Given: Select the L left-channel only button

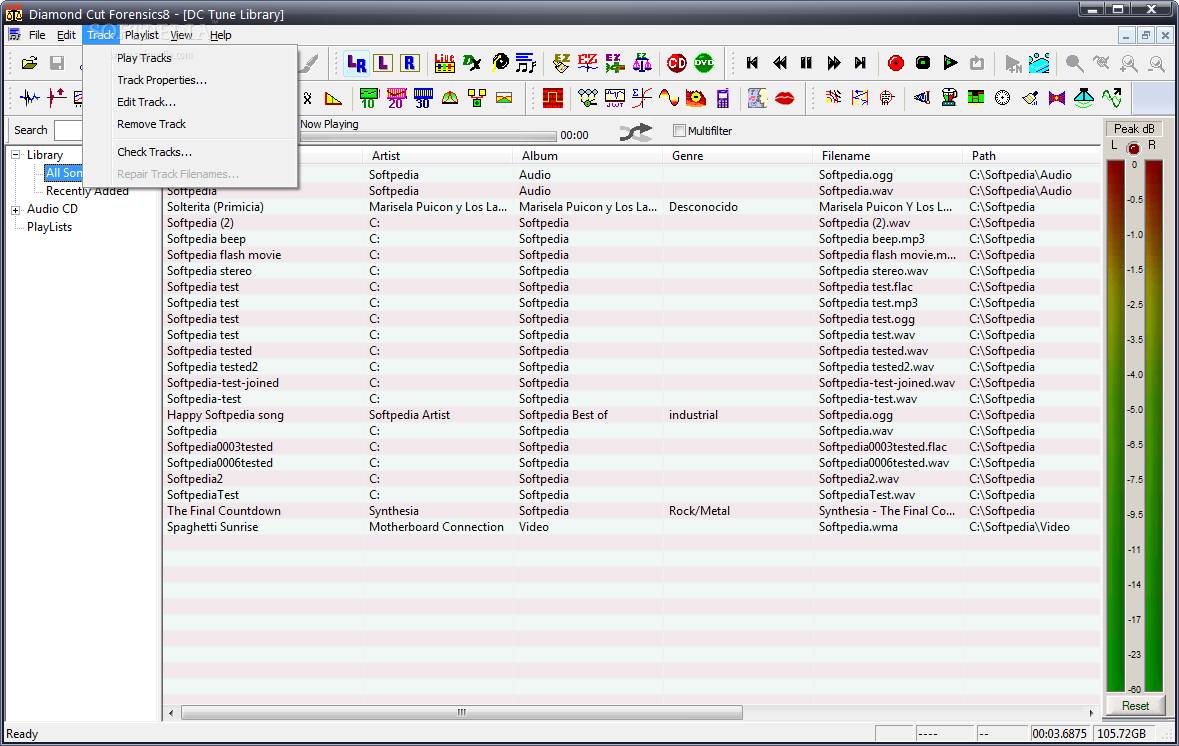Looking at the screenshot, I should [x=383, y=63].
